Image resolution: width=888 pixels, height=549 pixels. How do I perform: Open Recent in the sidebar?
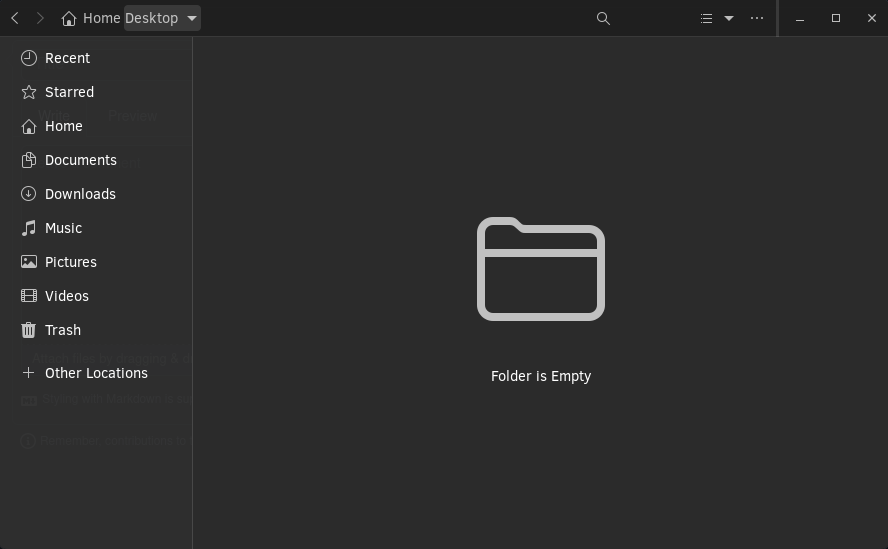(x=96, y=58)
